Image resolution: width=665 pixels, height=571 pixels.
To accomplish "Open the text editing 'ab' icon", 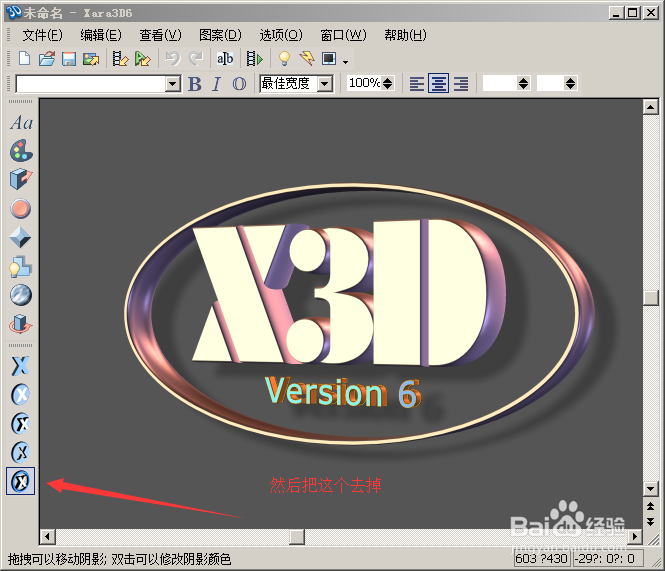I will point(225,59).
